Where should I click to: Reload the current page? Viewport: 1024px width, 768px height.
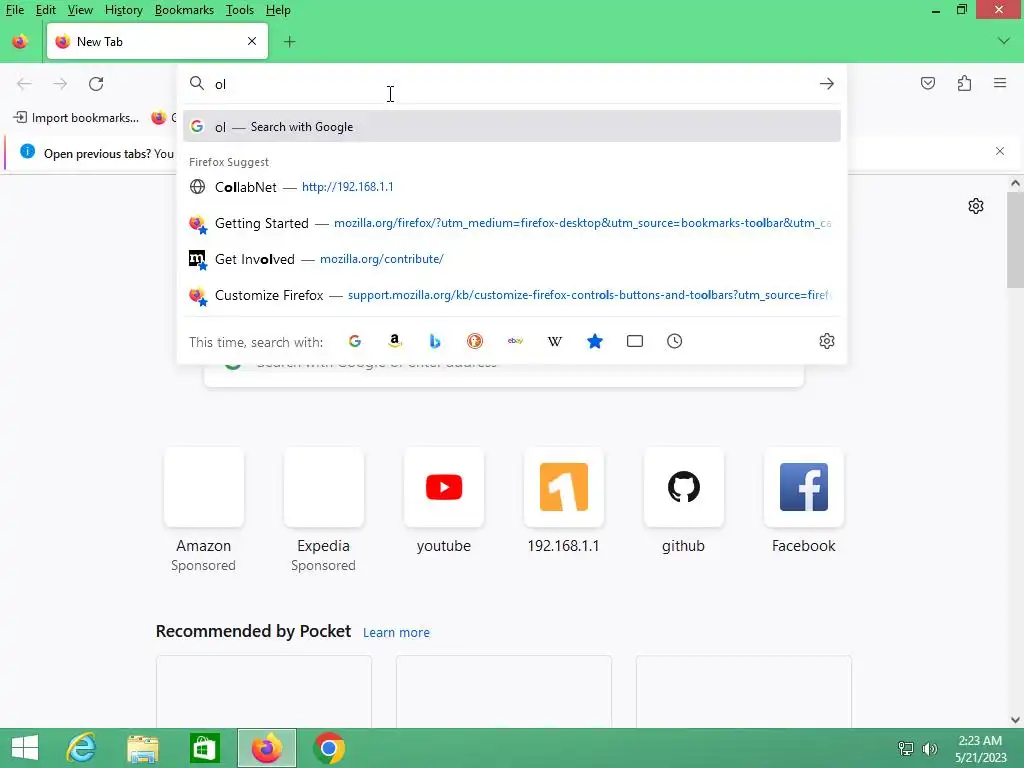coord(96,84)
